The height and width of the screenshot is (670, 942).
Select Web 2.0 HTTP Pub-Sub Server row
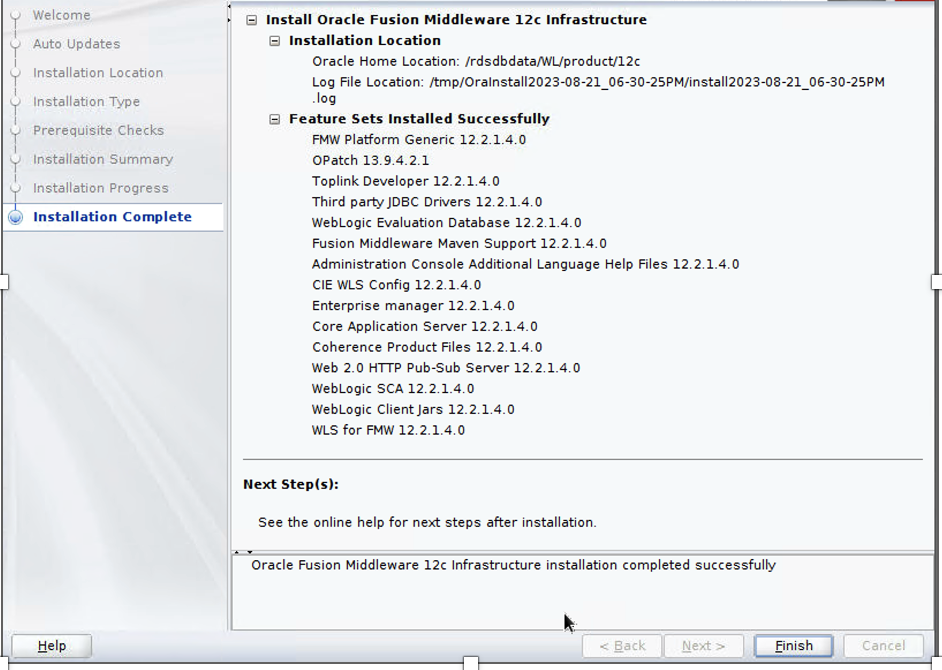(446, 368)
